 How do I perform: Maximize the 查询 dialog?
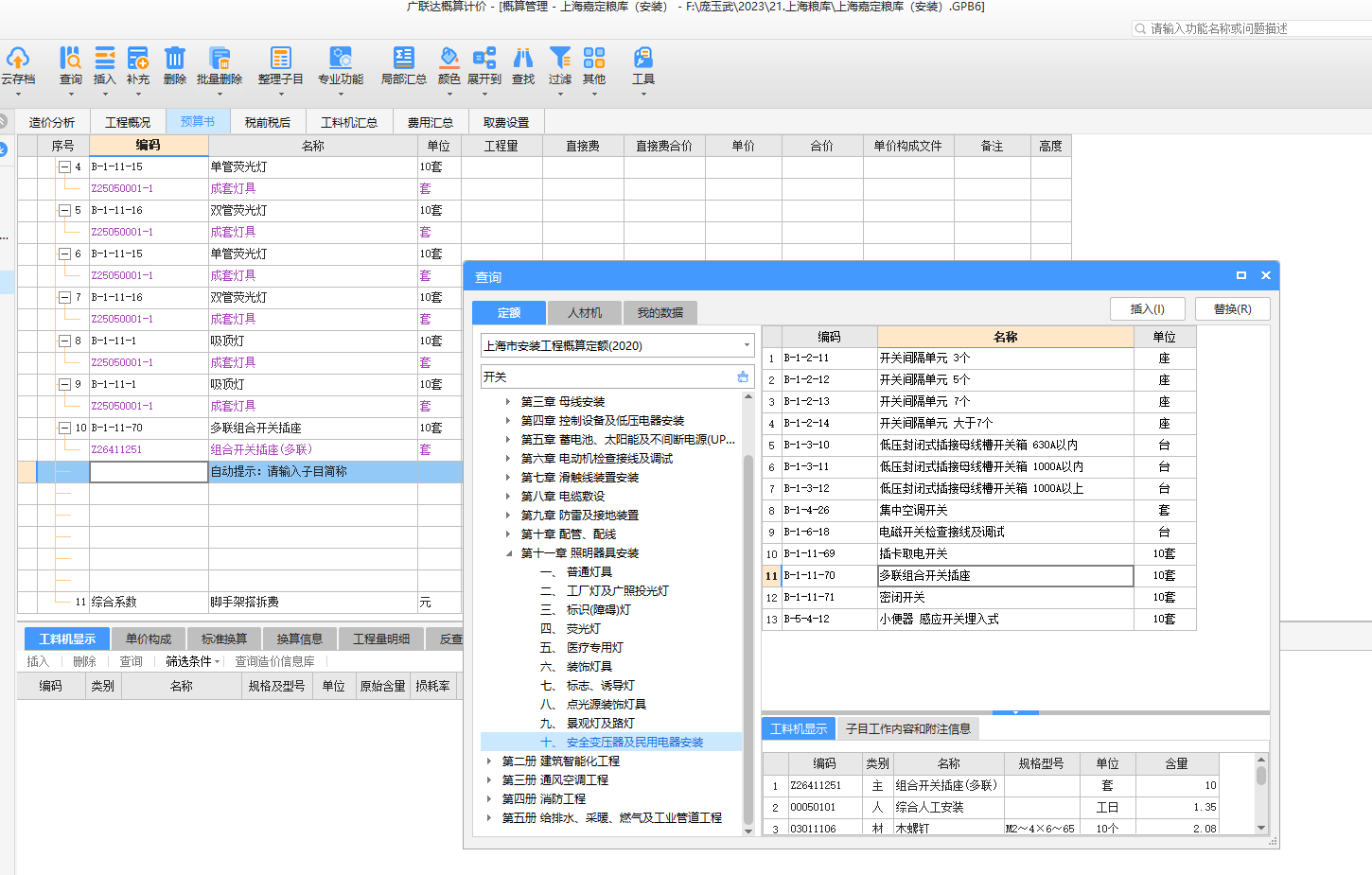coord(1241,275)
